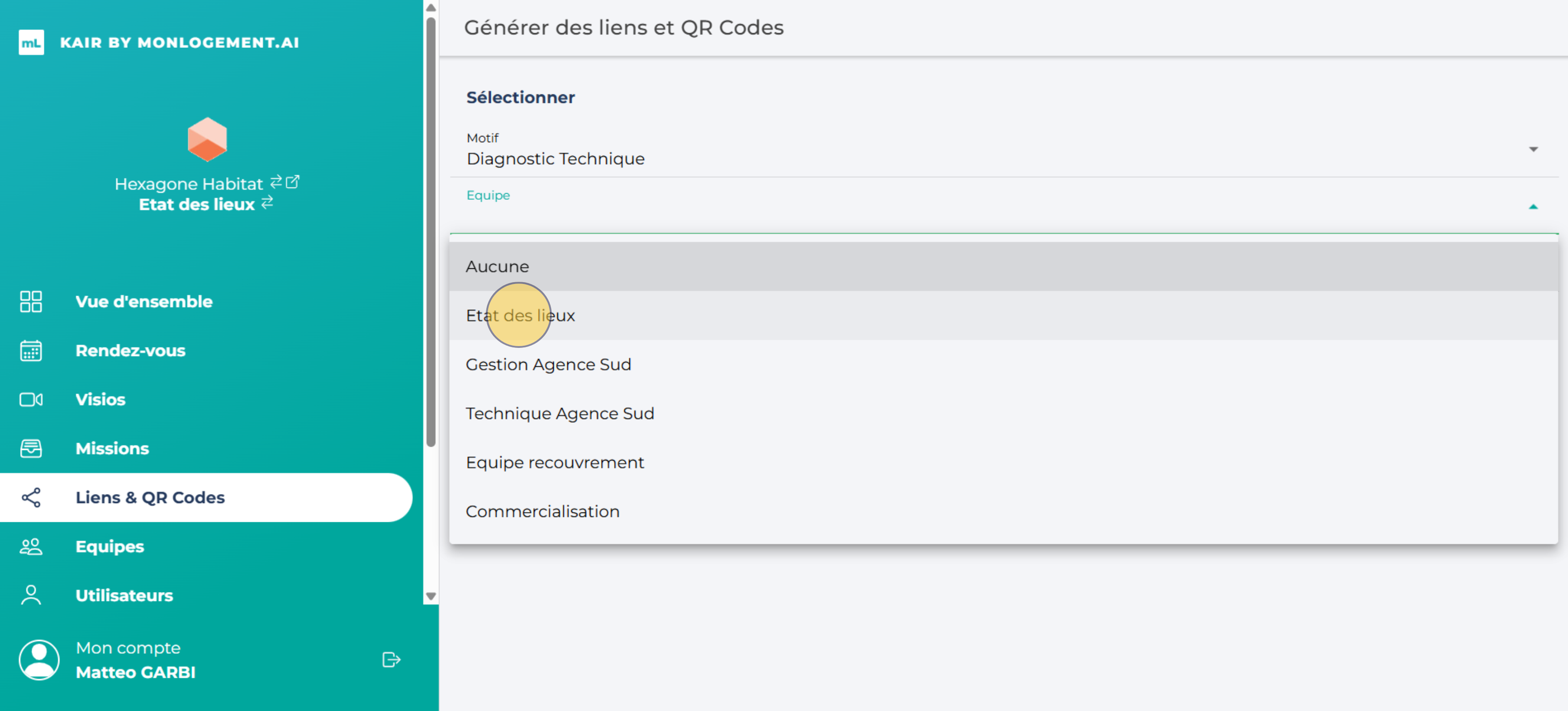Screen dimensions: 1568x711
Task: Pick Technique Agence Sud from list
Action: pos(559,413)
